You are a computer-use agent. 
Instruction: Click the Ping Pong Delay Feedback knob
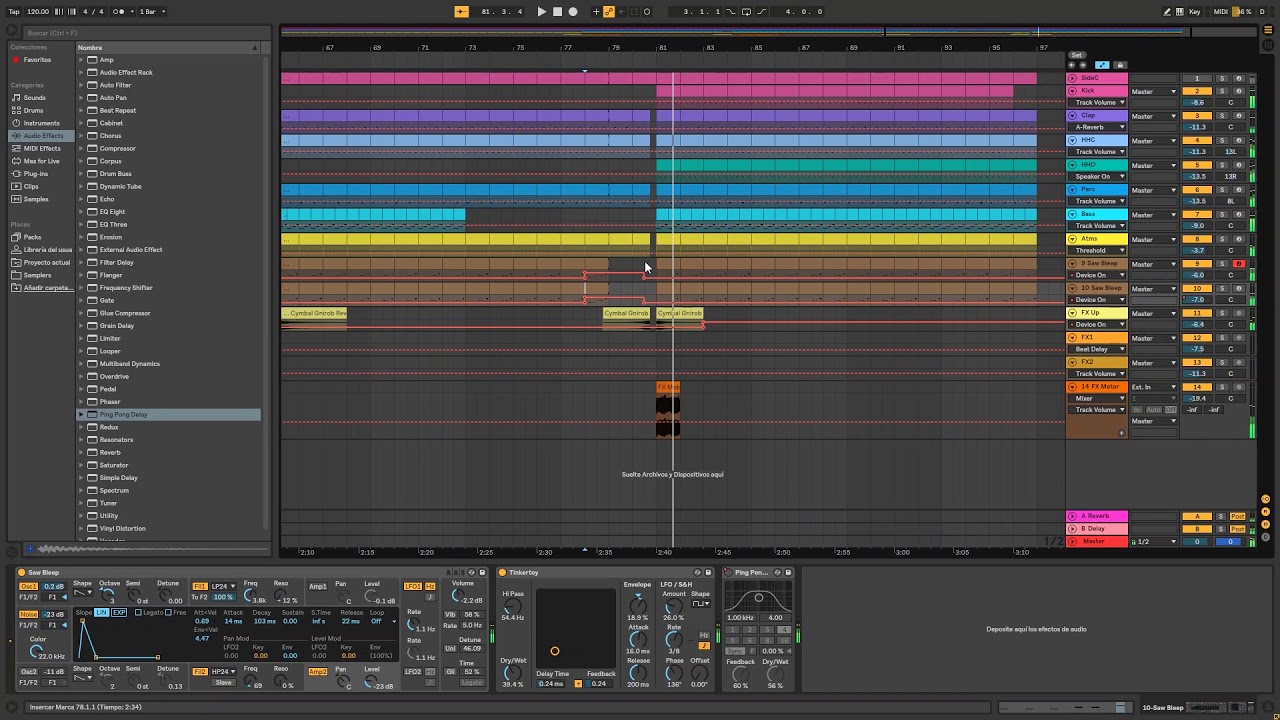coord(740,673)
